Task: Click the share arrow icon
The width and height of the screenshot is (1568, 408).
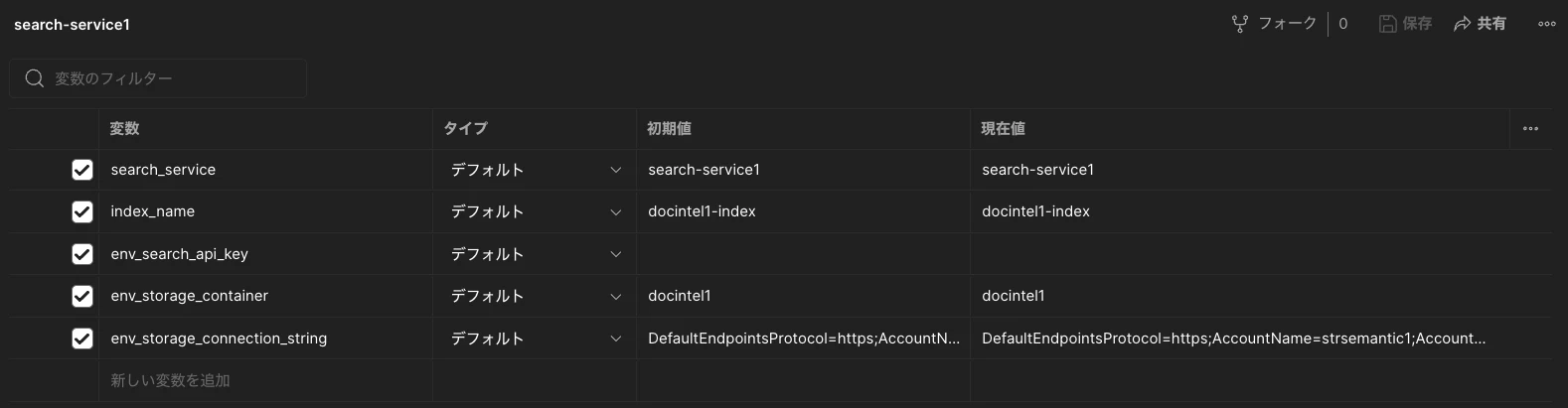Action: (1462, 24)
